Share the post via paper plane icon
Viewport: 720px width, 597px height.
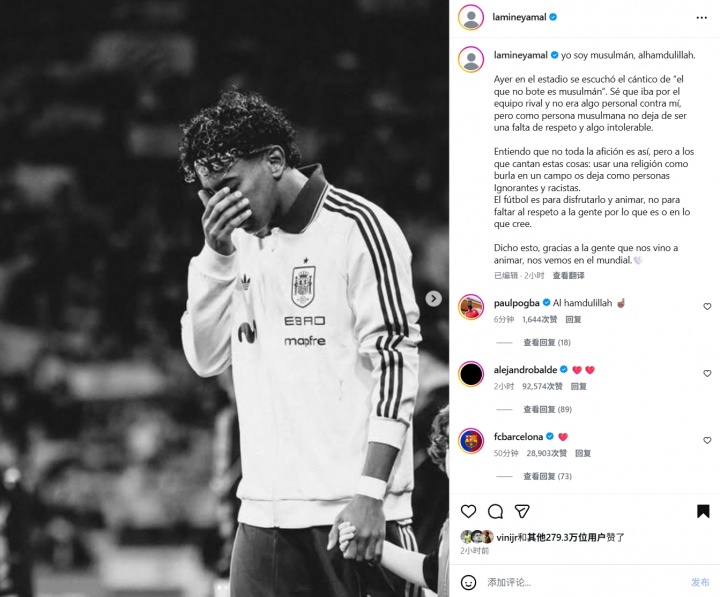522,511
